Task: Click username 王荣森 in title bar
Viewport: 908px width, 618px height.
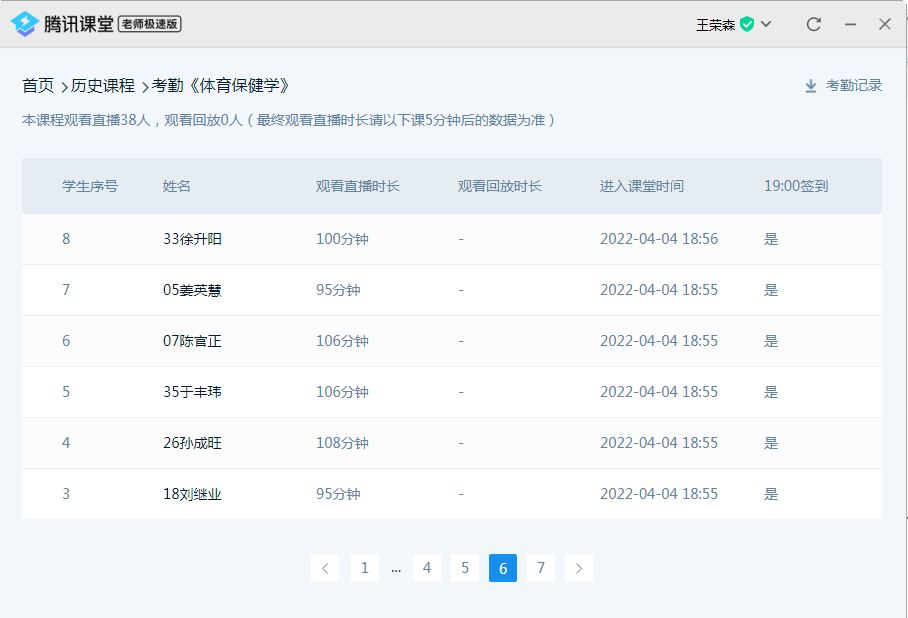Action: (x=715, y=25)
